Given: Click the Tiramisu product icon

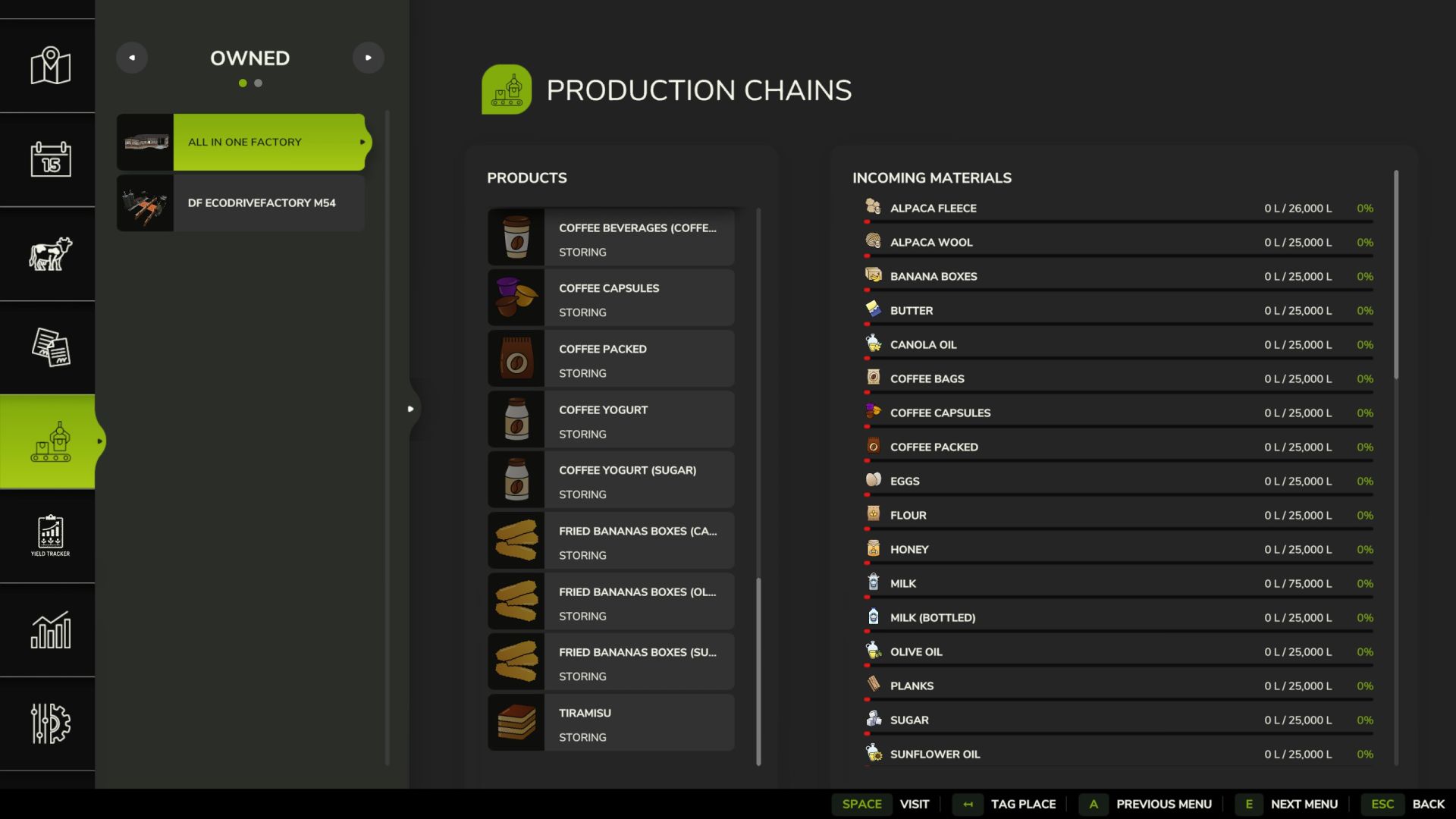Looking at the screenshot, I should [x=516, y=723].
